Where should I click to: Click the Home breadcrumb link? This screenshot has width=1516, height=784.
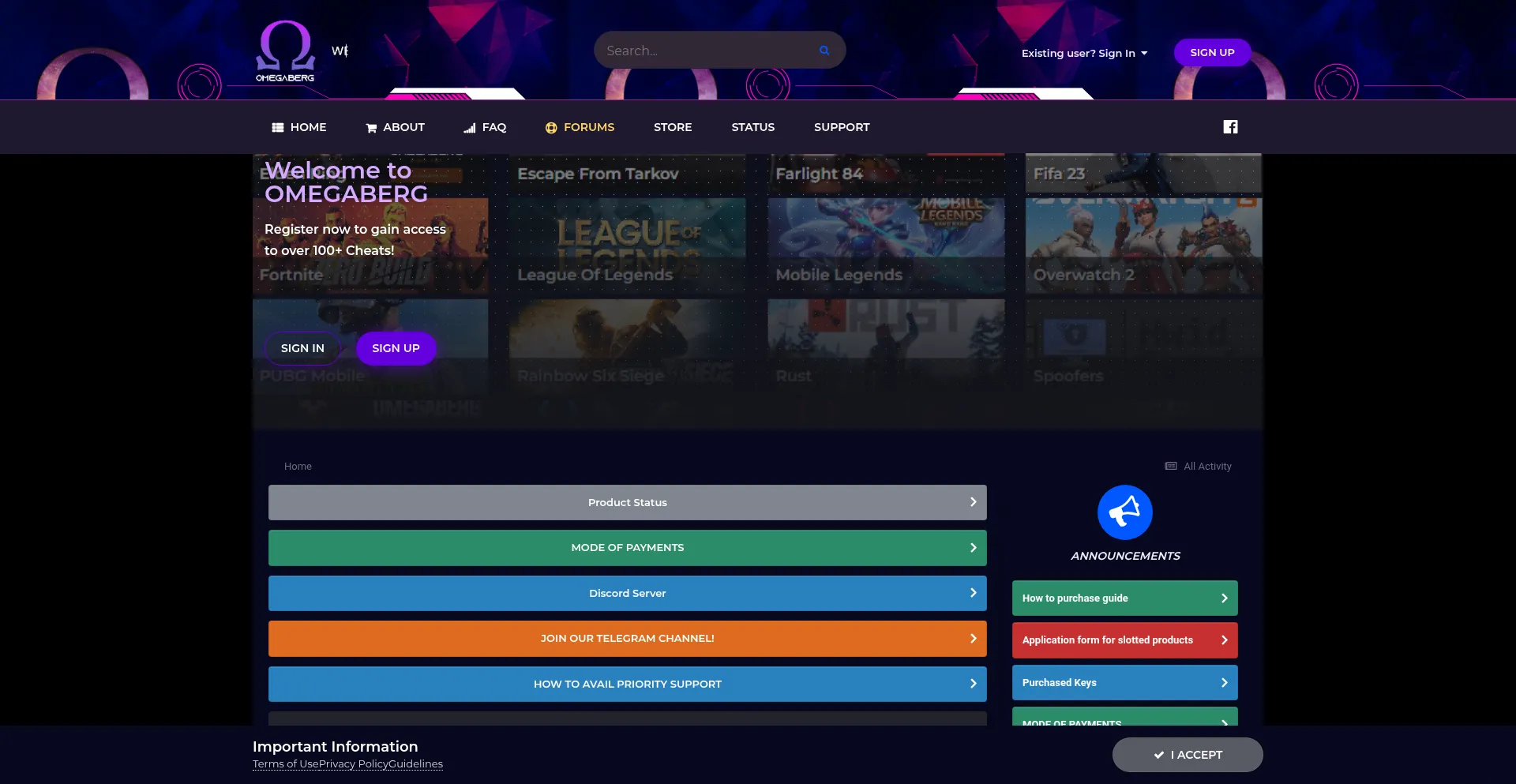[298, 467]
